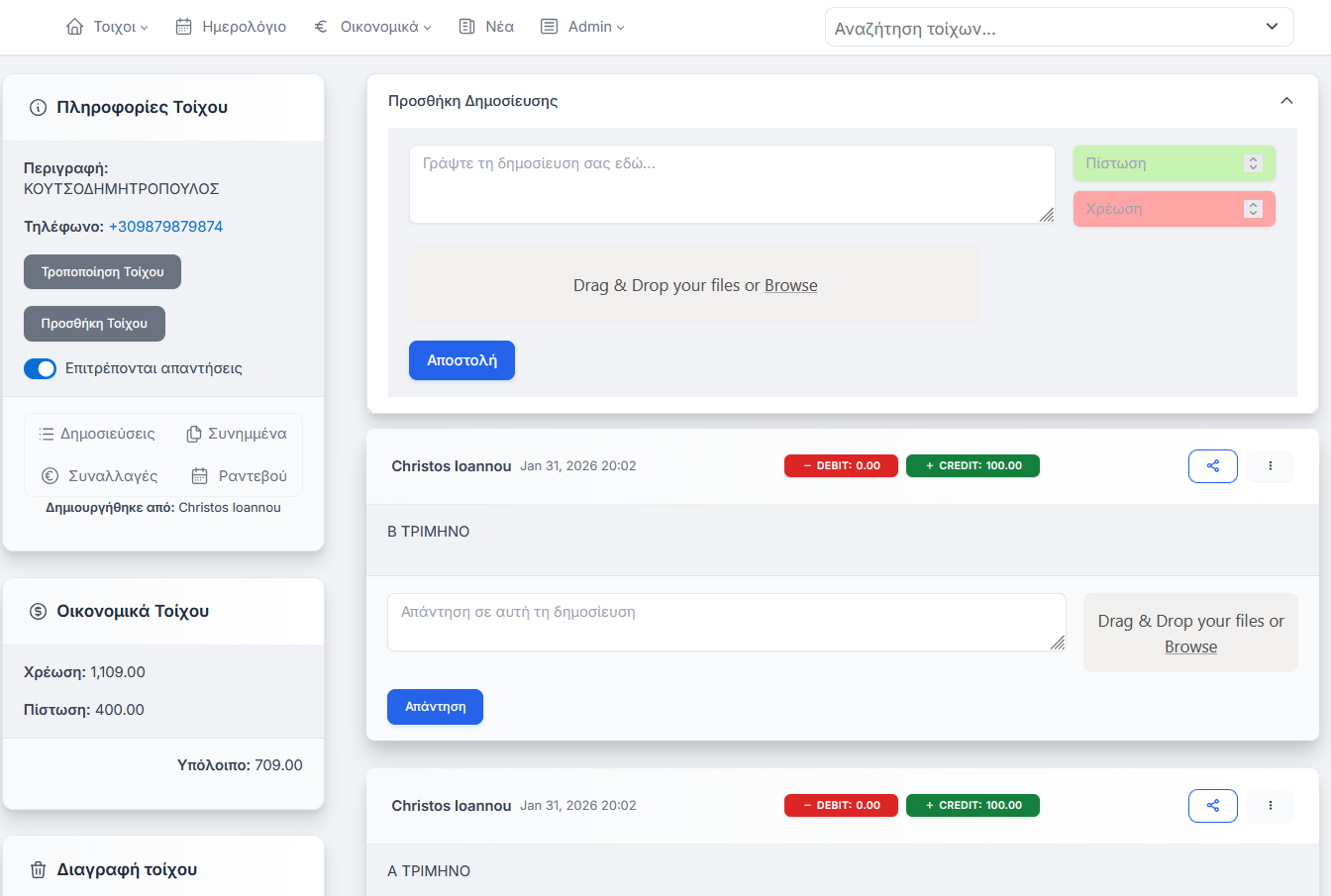Click the Χρέωση amount stepper arrows
The image size is (1331, 896).
(x=1253, y=209)
